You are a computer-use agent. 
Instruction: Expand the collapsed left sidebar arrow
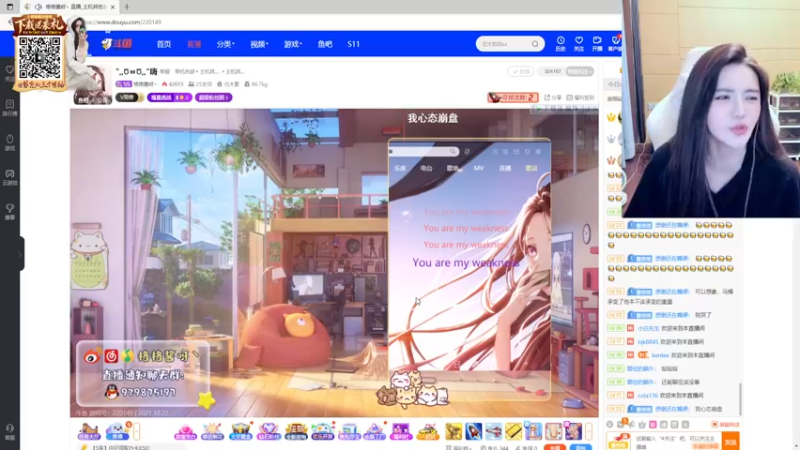click(20, 254)
